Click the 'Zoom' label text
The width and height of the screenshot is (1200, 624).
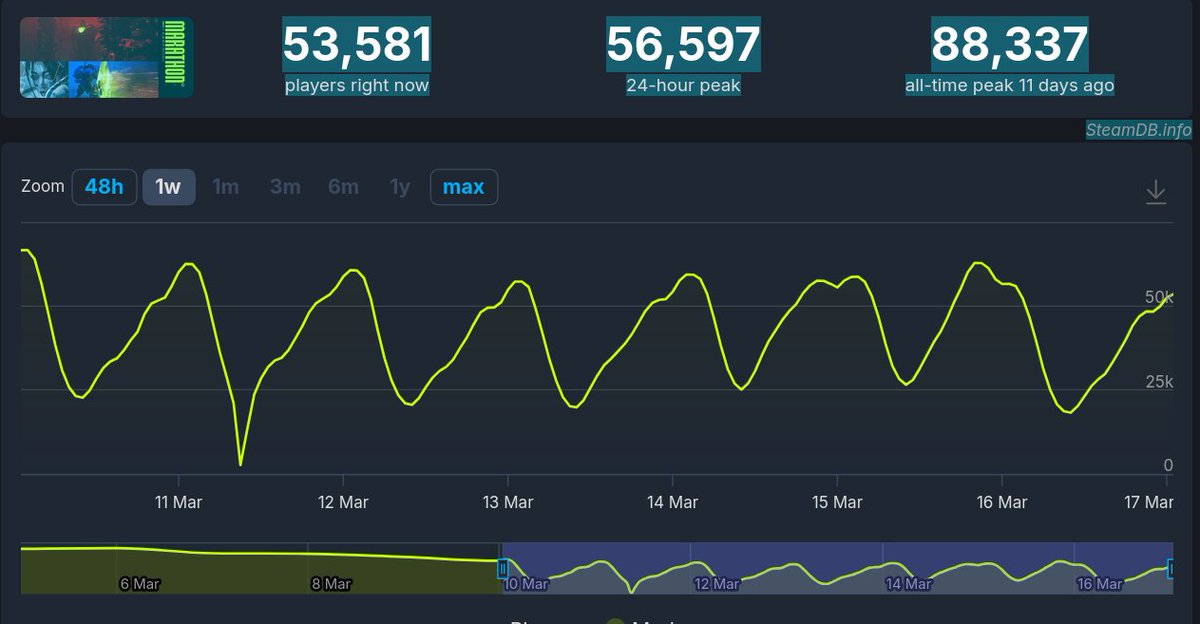tap(43, 186)
